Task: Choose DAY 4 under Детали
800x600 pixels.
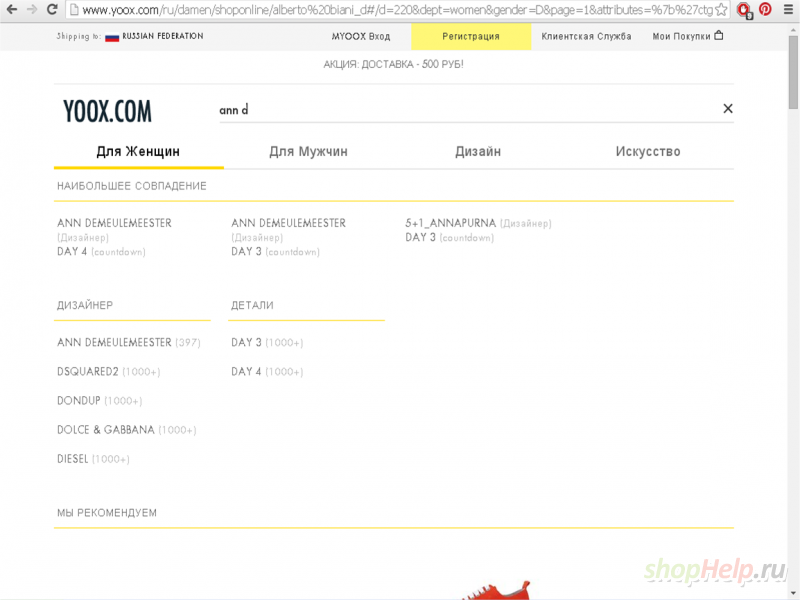Action: pos(267,371)
